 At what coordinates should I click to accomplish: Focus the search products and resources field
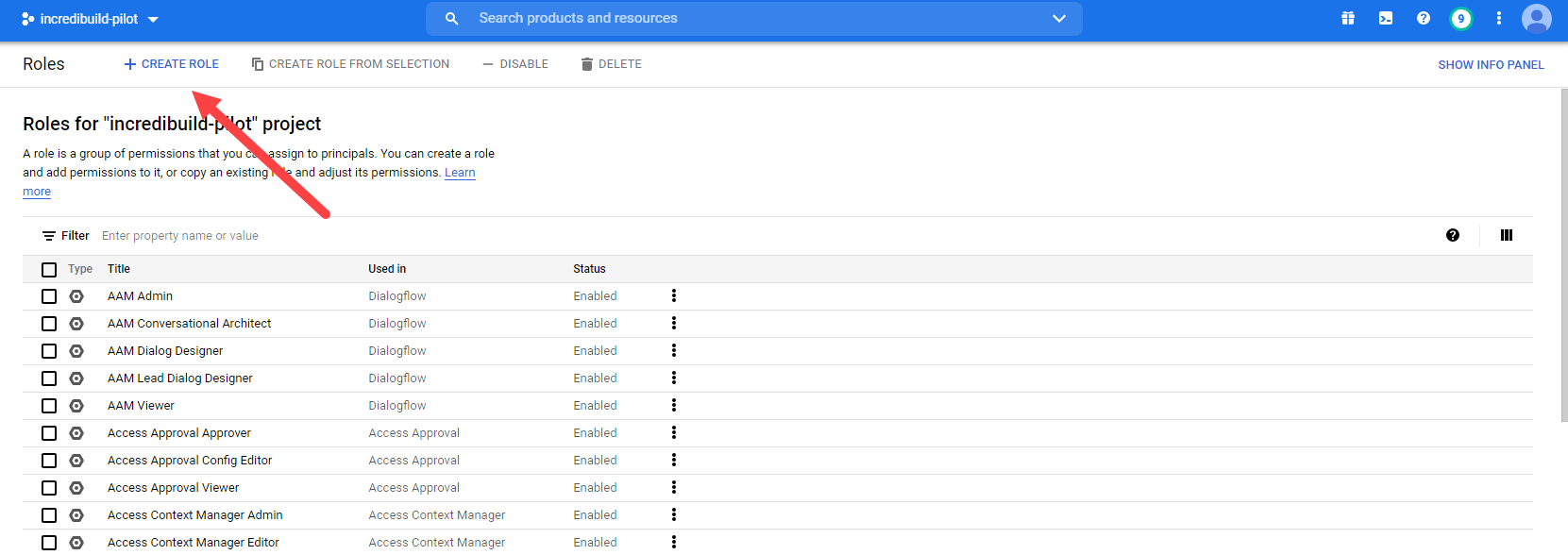click(755, 18)
